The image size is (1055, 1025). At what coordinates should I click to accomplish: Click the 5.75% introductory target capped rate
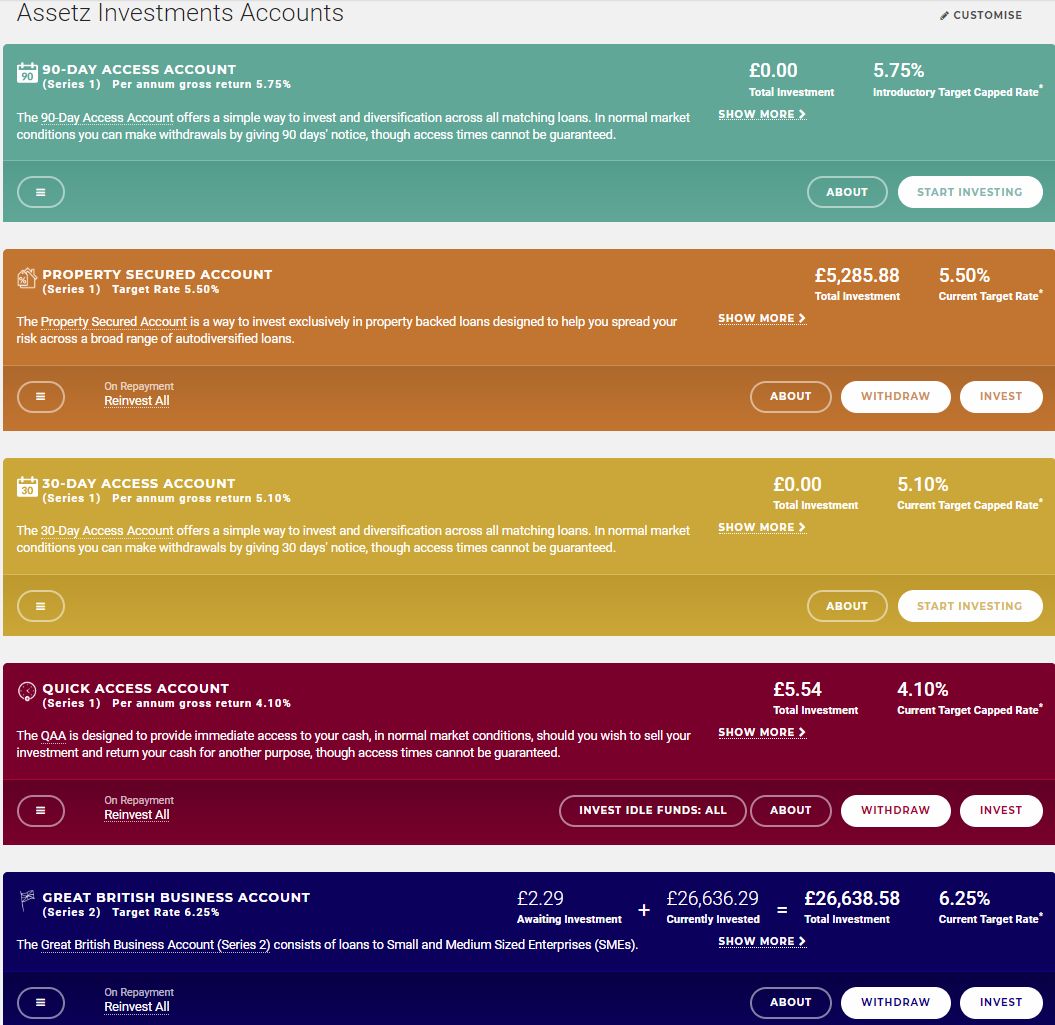(898, 71)
